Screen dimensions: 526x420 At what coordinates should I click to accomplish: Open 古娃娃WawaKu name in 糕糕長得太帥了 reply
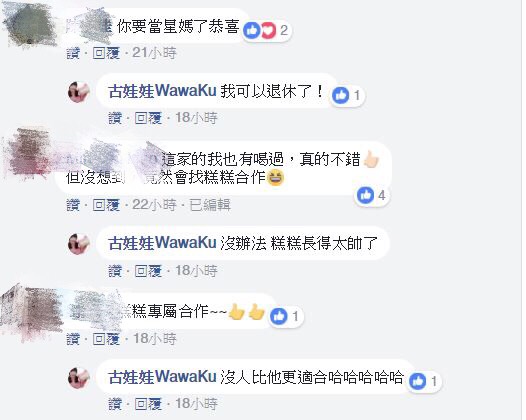pyautogui.click(x=162, y=243)
